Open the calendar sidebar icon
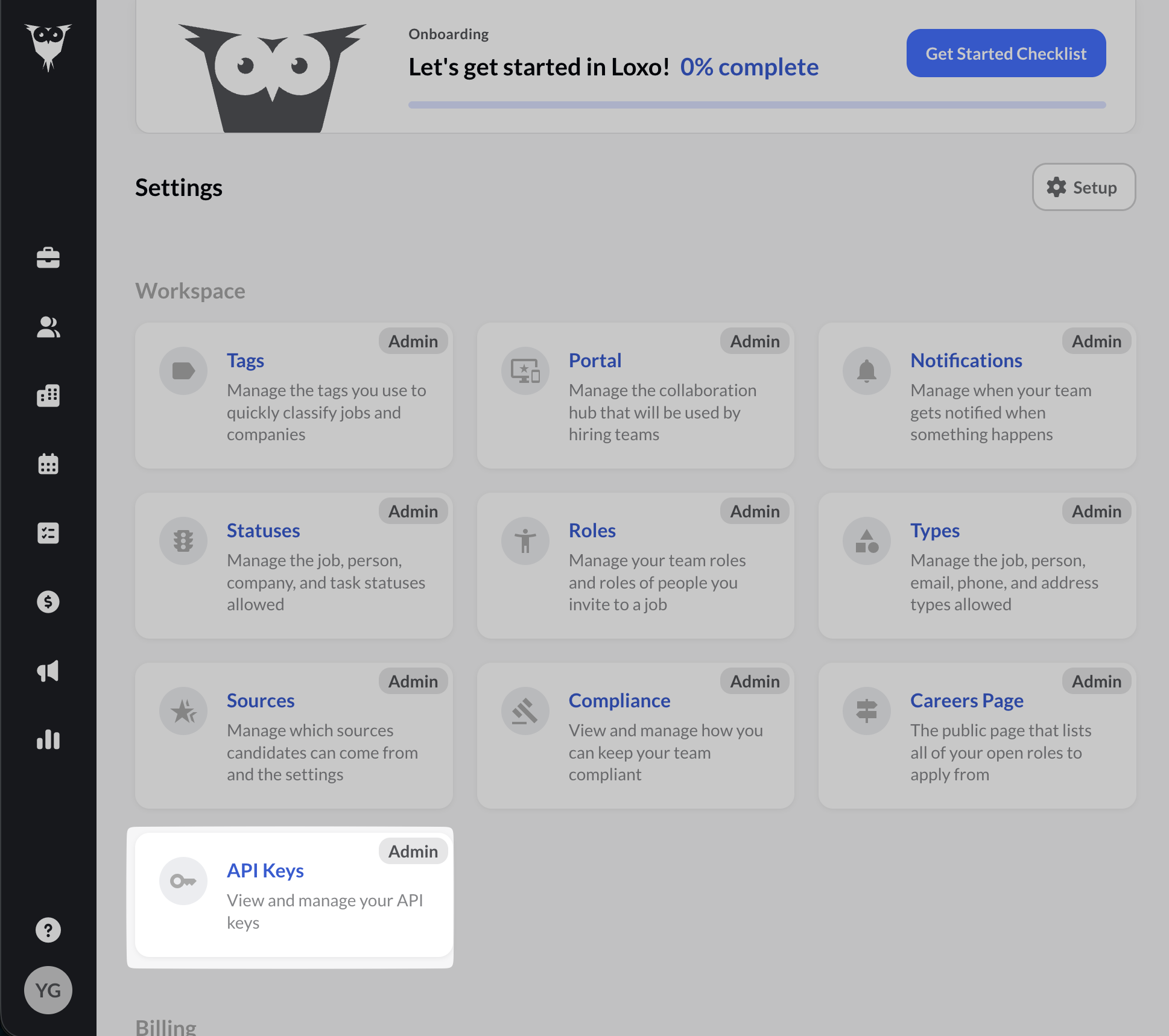The height and width of the screenshot is (1036, 1169). click(x=48, y=464)
